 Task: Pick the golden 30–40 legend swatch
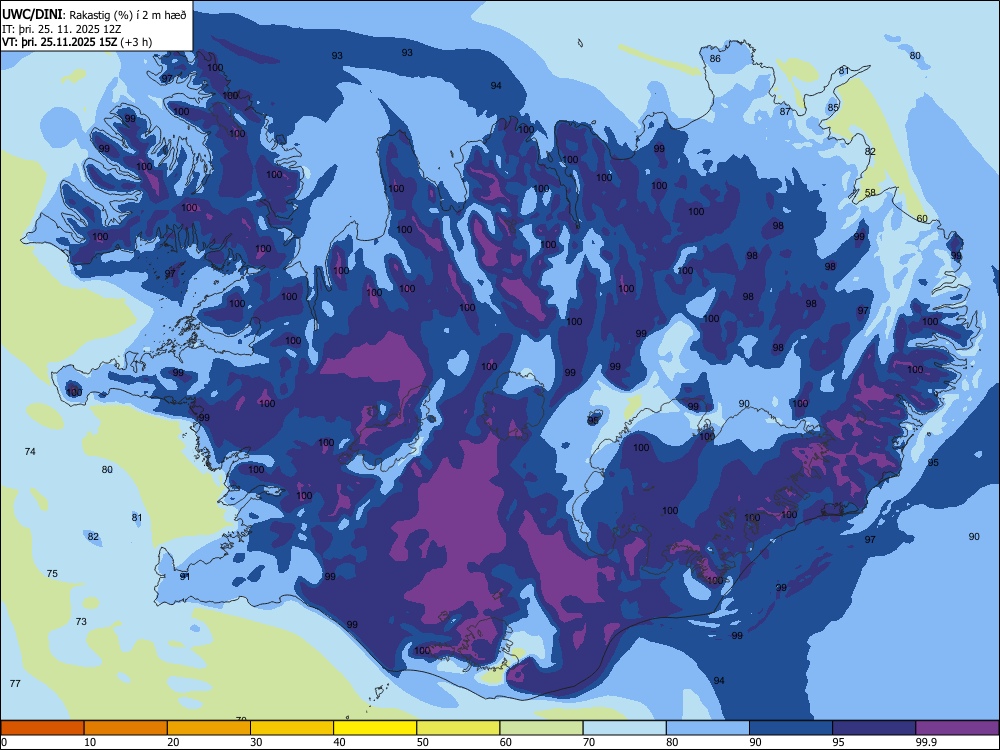(292, 728)
